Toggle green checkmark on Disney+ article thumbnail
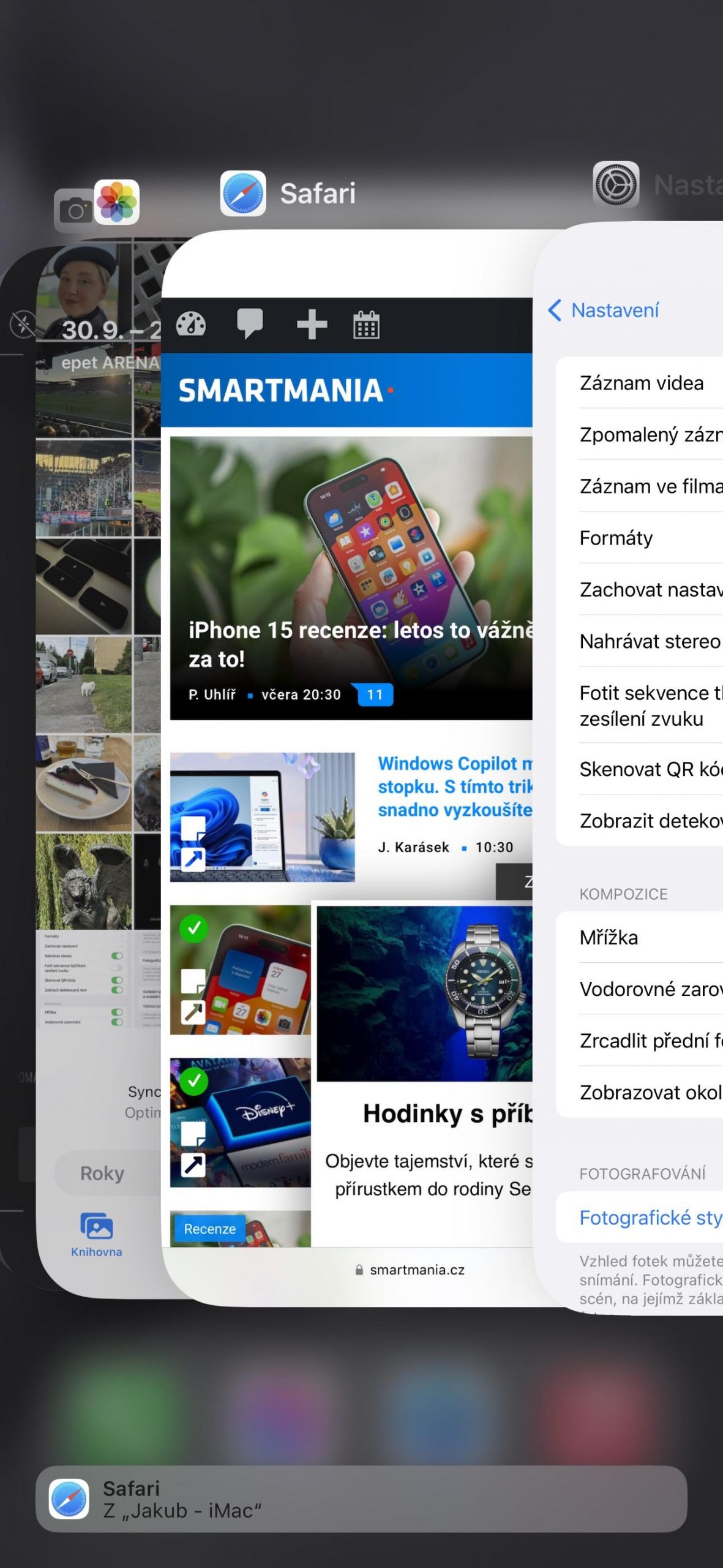Image resolution: width=723 pixels, height=1568 pixels. point(194,1082)
